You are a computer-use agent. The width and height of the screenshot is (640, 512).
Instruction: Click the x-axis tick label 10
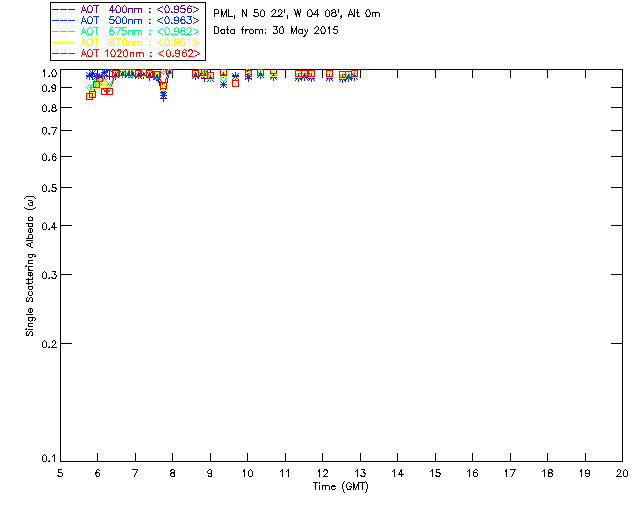coord(247,473)
